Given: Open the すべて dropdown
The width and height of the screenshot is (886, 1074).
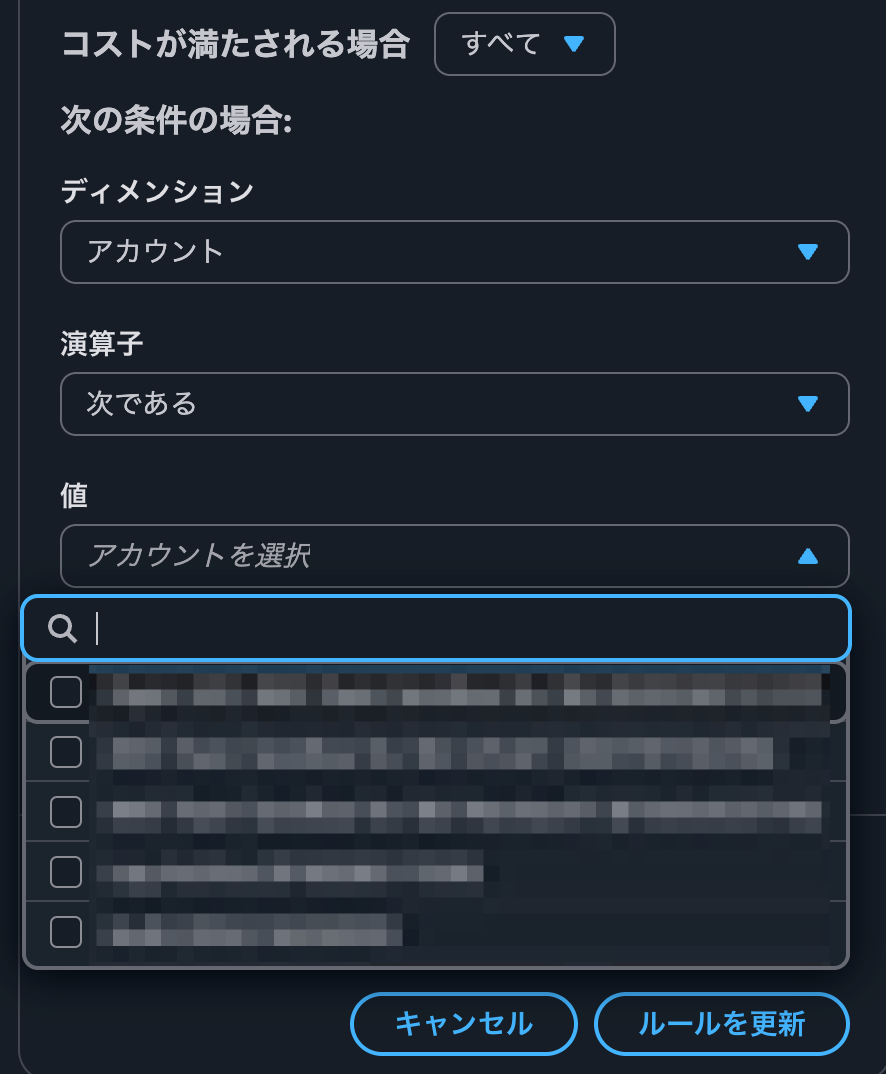Looking at the screenshot, I should point(524,44).
